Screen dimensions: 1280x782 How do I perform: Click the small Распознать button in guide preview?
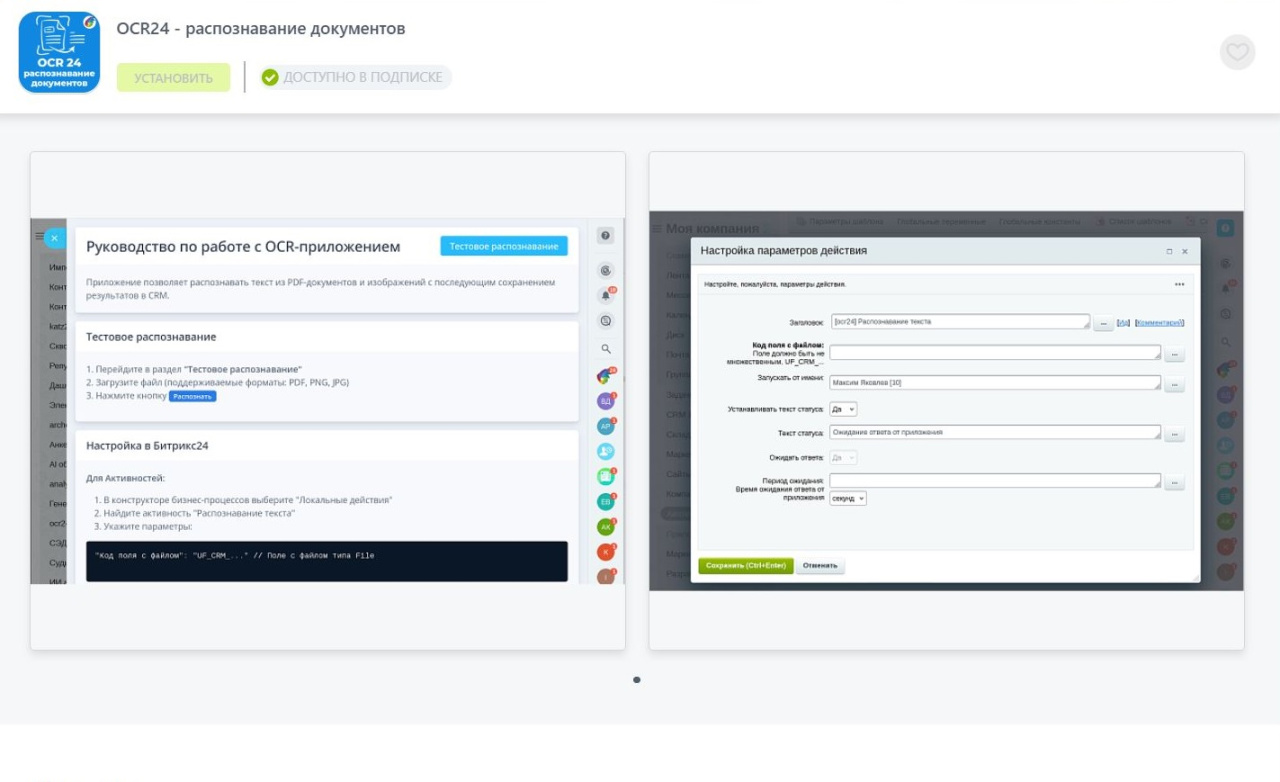pyautogui.click(x=192, y=396)
